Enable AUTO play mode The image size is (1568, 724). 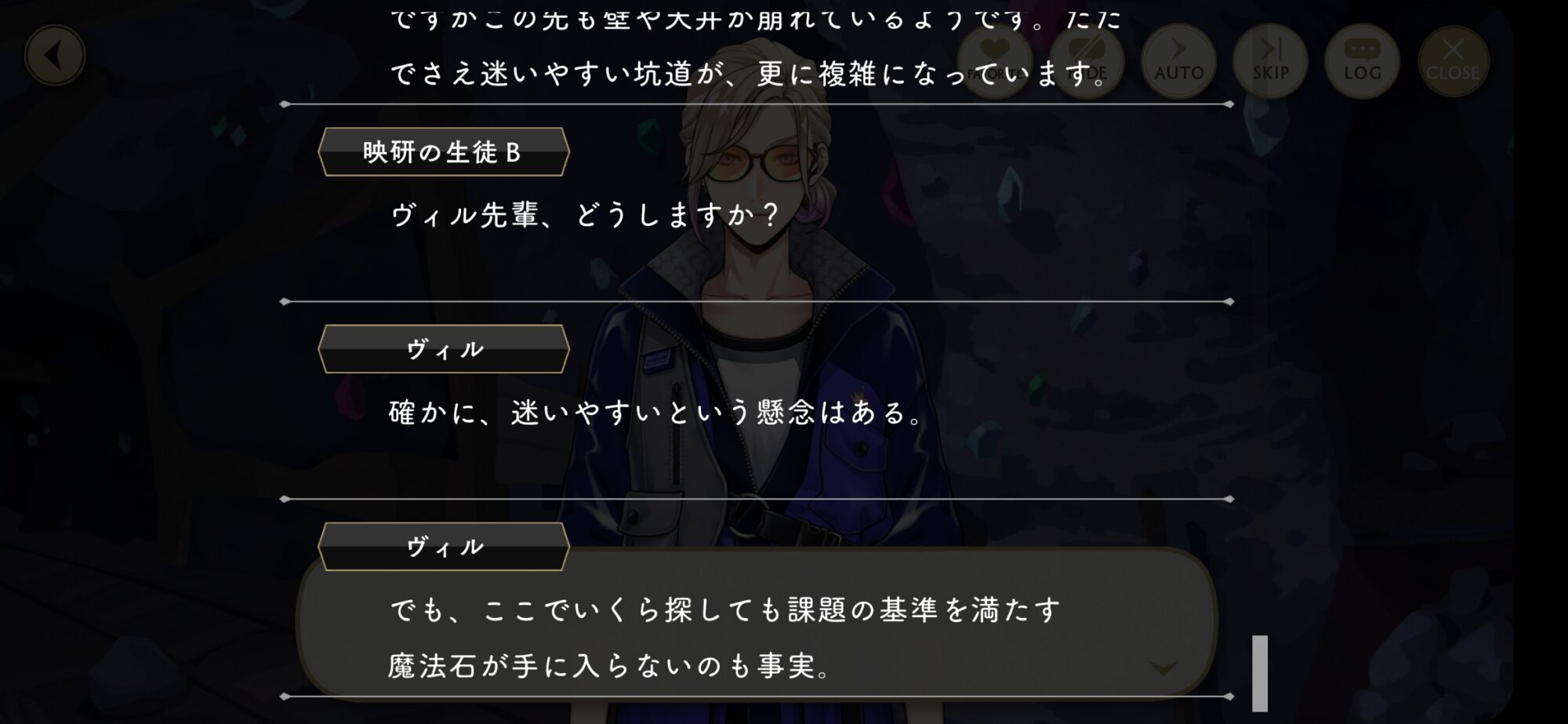click(x=1178, y=60)
